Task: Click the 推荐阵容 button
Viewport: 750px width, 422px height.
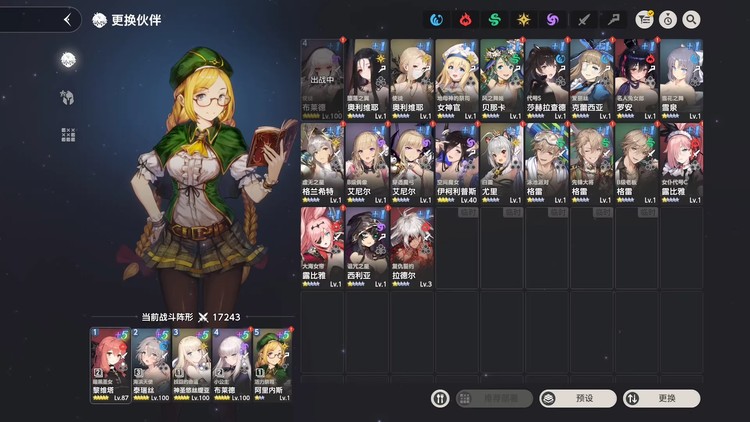Action: pyautogui.click(x=494, y=398)
